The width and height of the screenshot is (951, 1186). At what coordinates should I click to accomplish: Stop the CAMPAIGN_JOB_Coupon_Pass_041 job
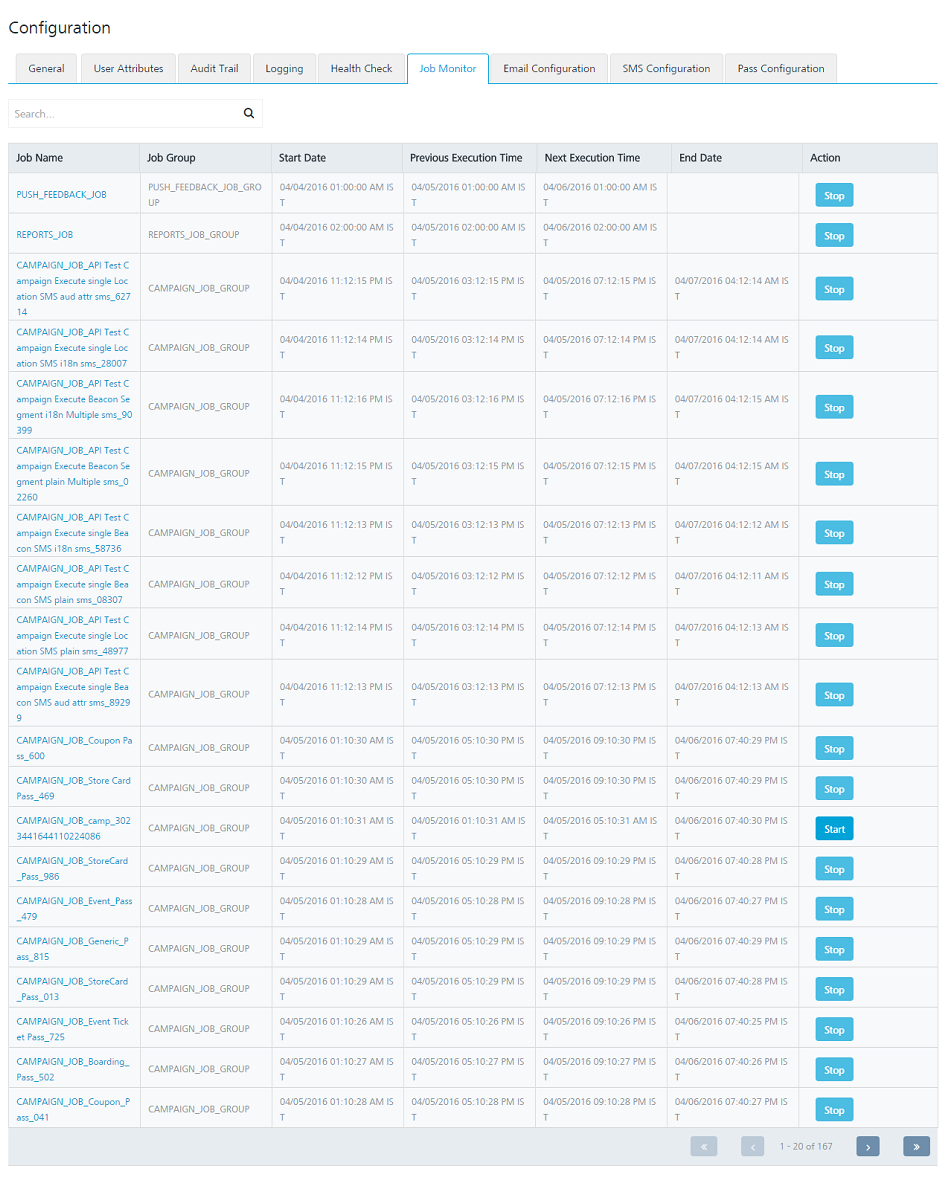point(834,1110)
